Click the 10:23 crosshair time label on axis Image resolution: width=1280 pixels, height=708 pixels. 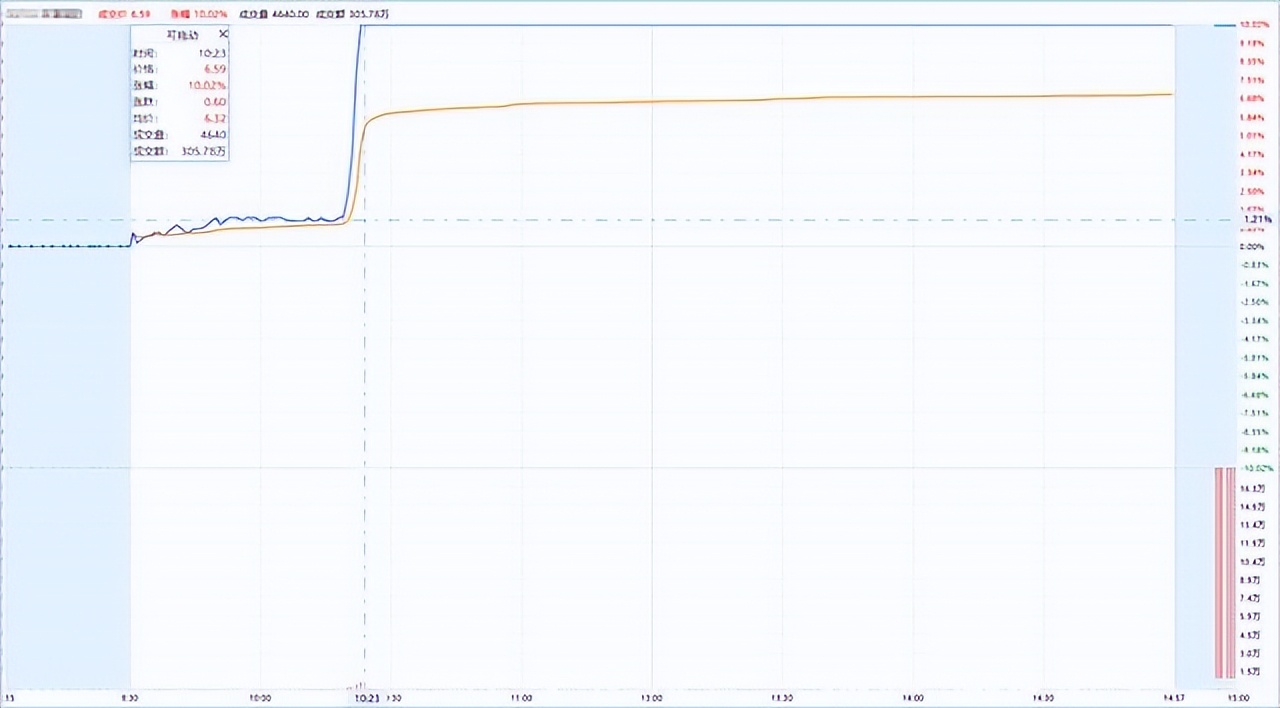pyautogui.click(x=367, y=698)
